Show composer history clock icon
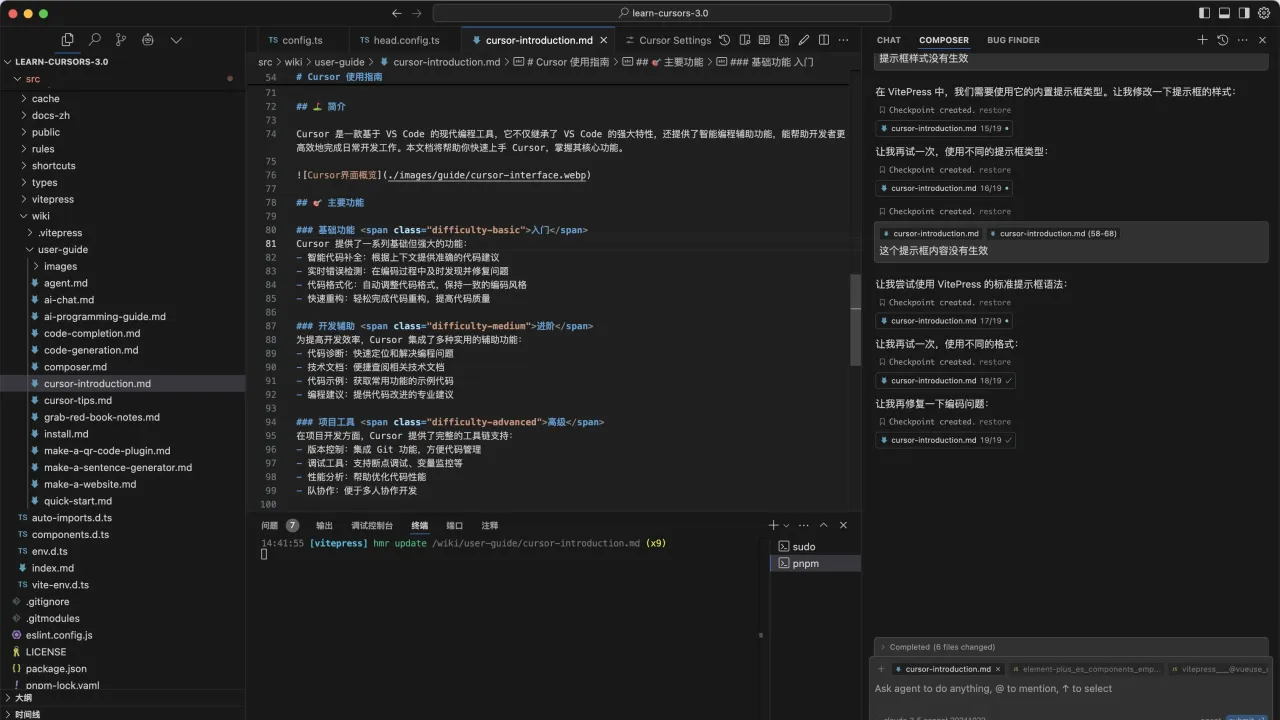 1222,40
